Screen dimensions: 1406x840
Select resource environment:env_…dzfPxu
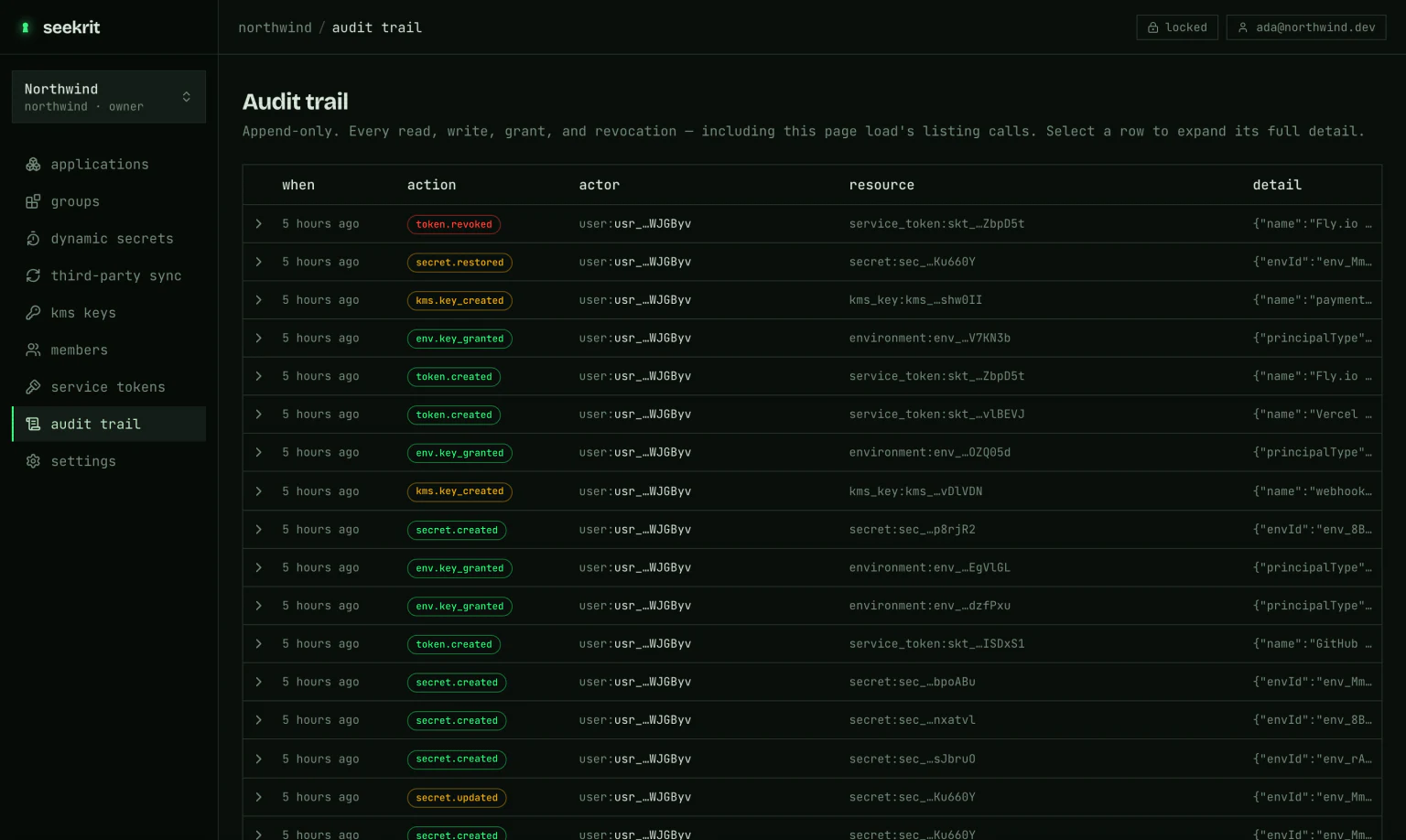point(929,606)
